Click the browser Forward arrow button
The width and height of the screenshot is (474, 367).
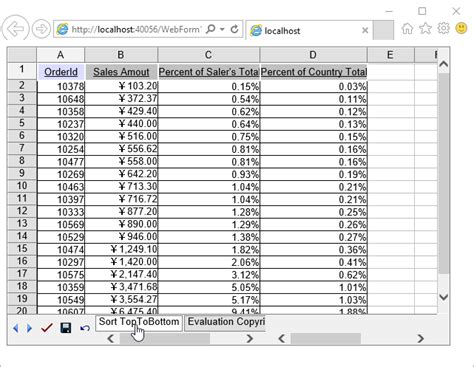click(41, 29)
